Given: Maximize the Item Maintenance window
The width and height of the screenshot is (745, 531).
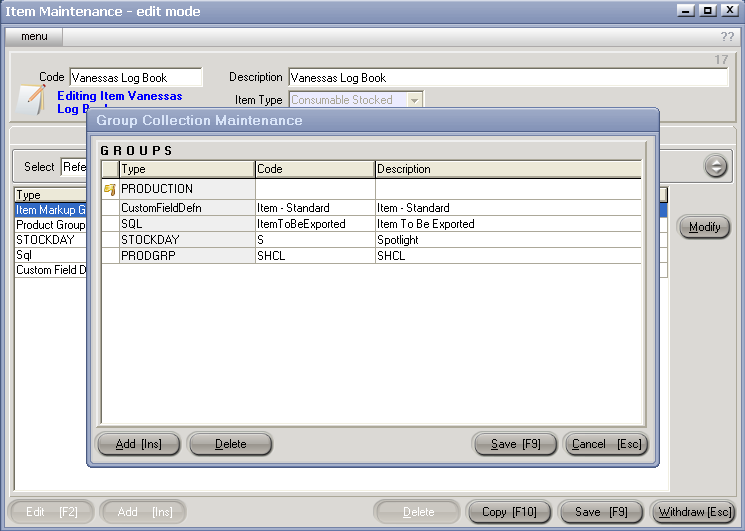Looking at the screenshot, I should (x=708, y=10).
